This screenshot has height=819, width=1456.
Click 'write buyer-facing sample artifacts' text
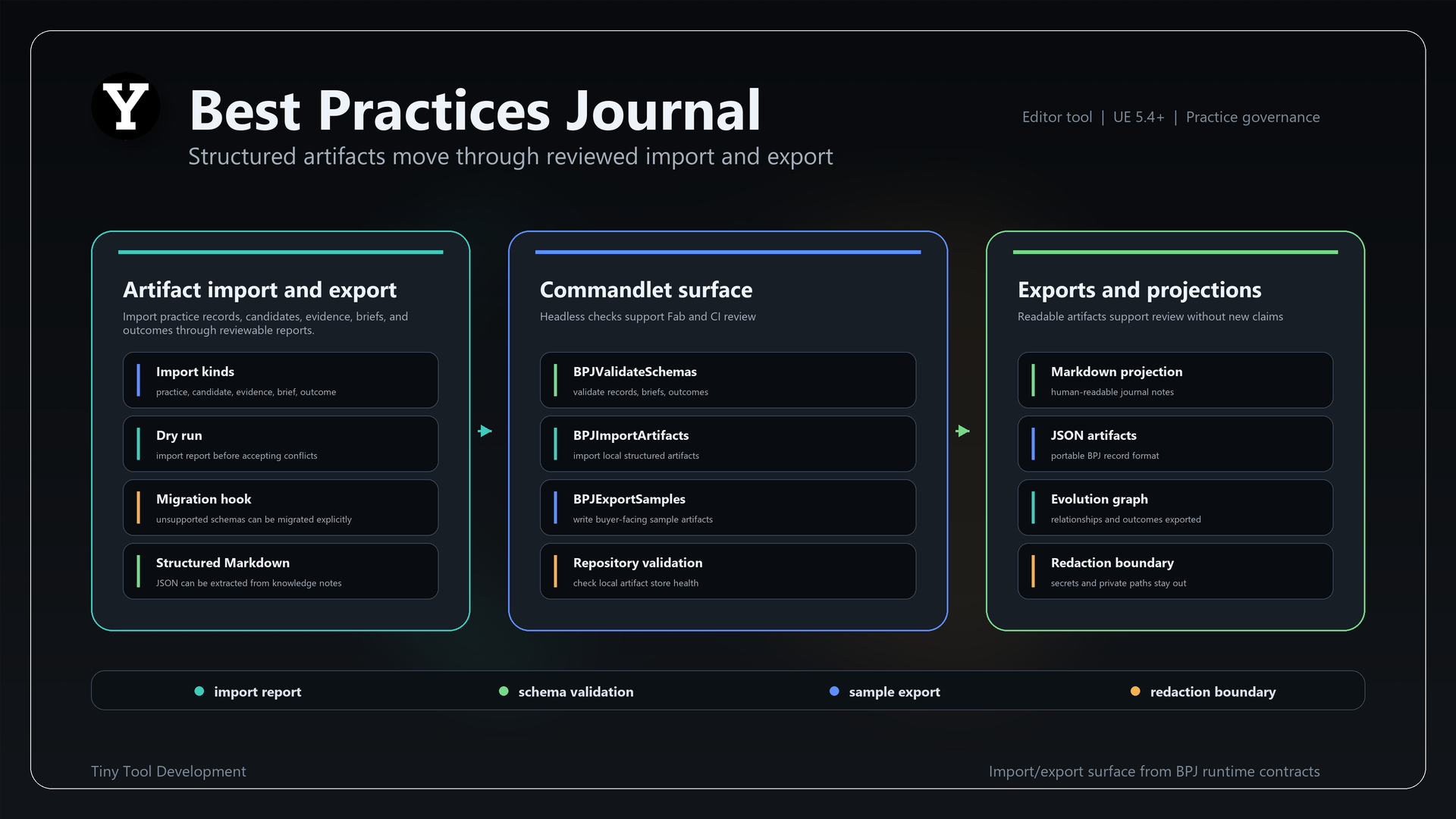click(x=643, y=519)
